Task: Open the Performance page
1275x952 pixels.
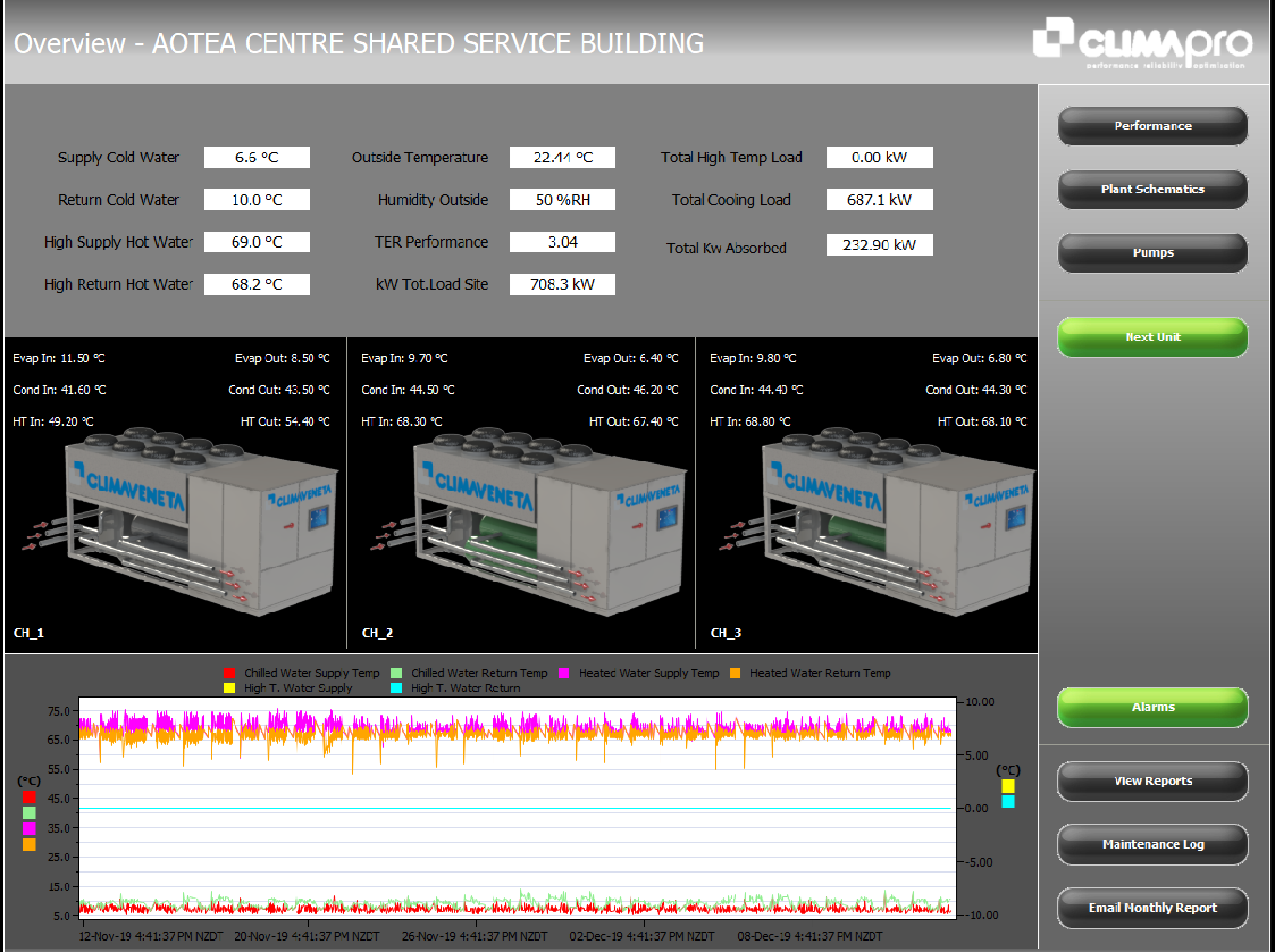Action: [x=1153, y=126]
